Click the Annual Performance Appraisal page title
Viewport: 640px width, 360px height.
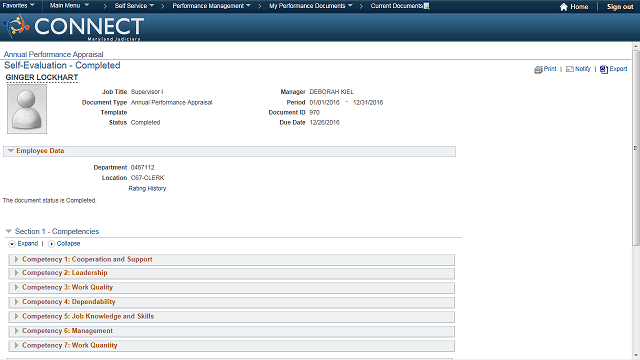pos(53,54)
